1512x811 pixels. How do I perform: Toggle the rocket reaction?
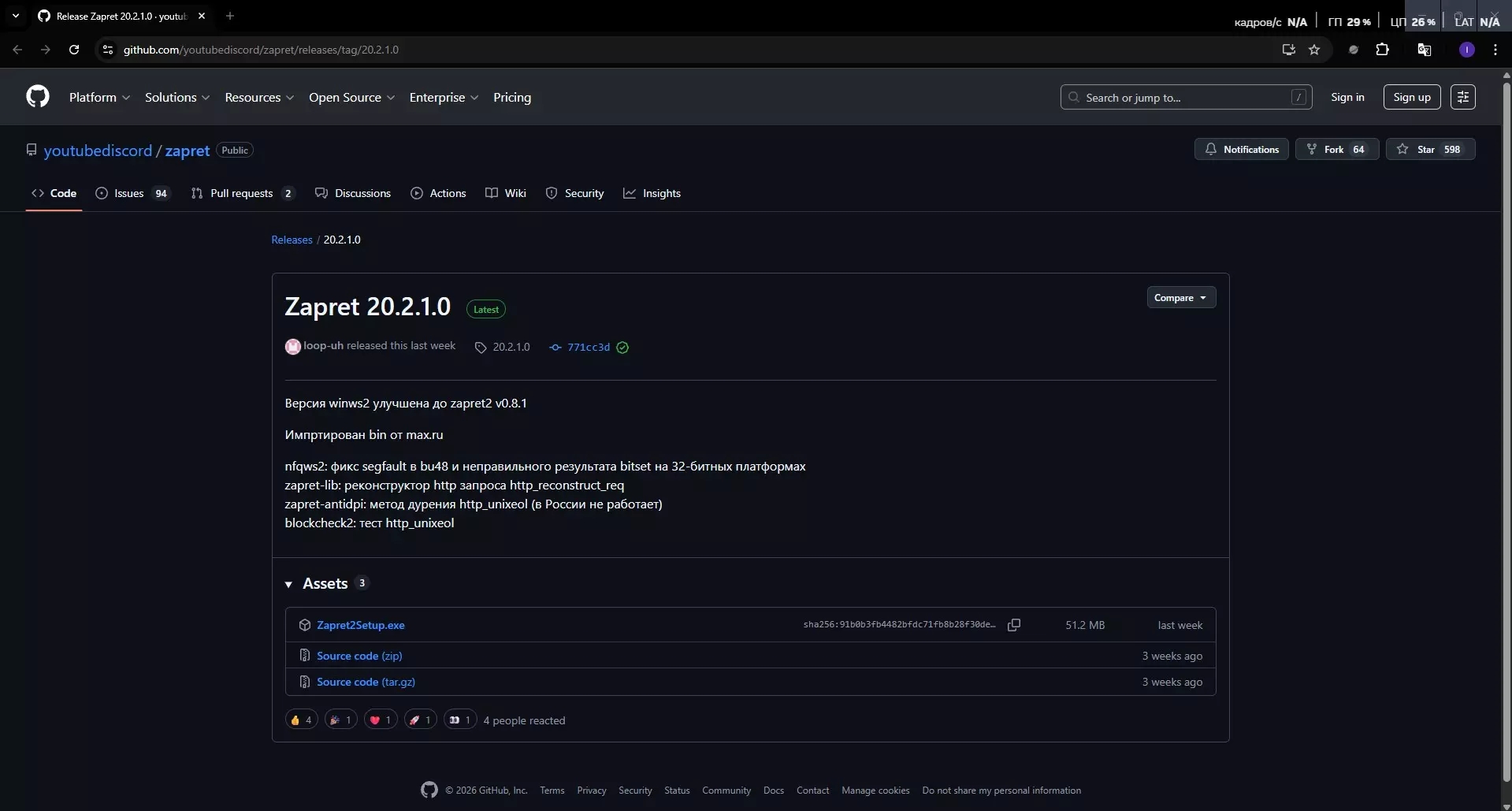tap(420, 720)
